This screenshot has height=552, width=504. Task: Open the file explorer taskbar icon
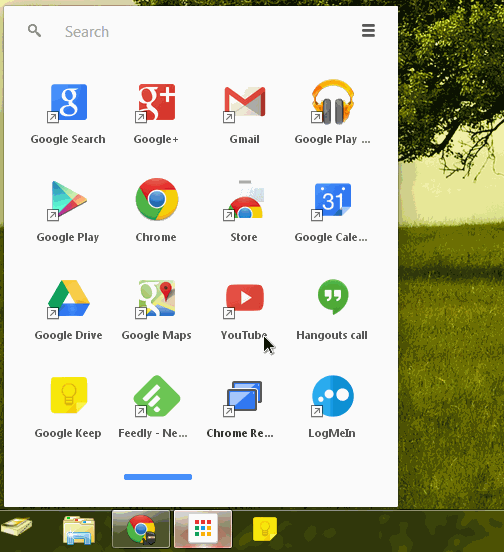[79, 529]
